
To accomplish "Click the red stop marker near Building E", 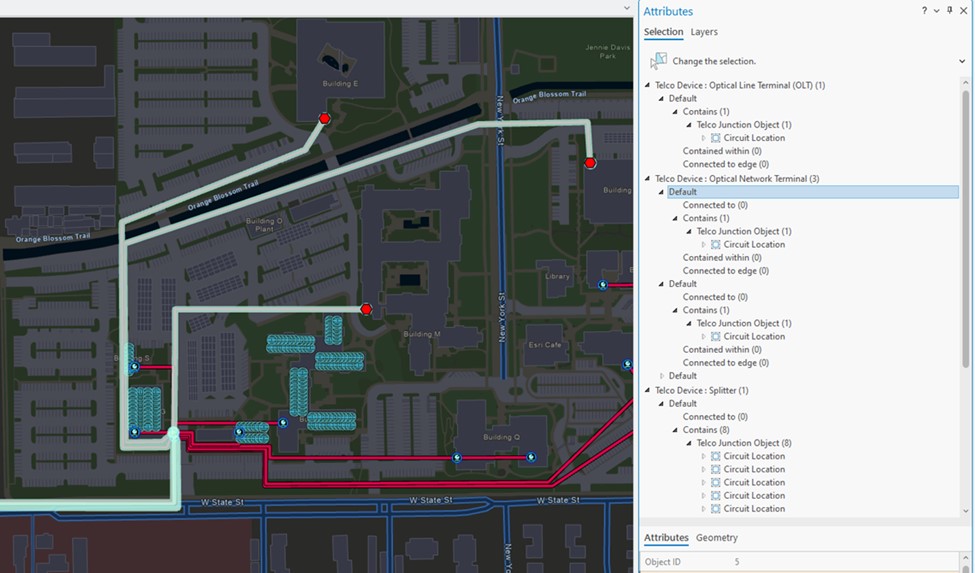I will [x=324, y=118].
